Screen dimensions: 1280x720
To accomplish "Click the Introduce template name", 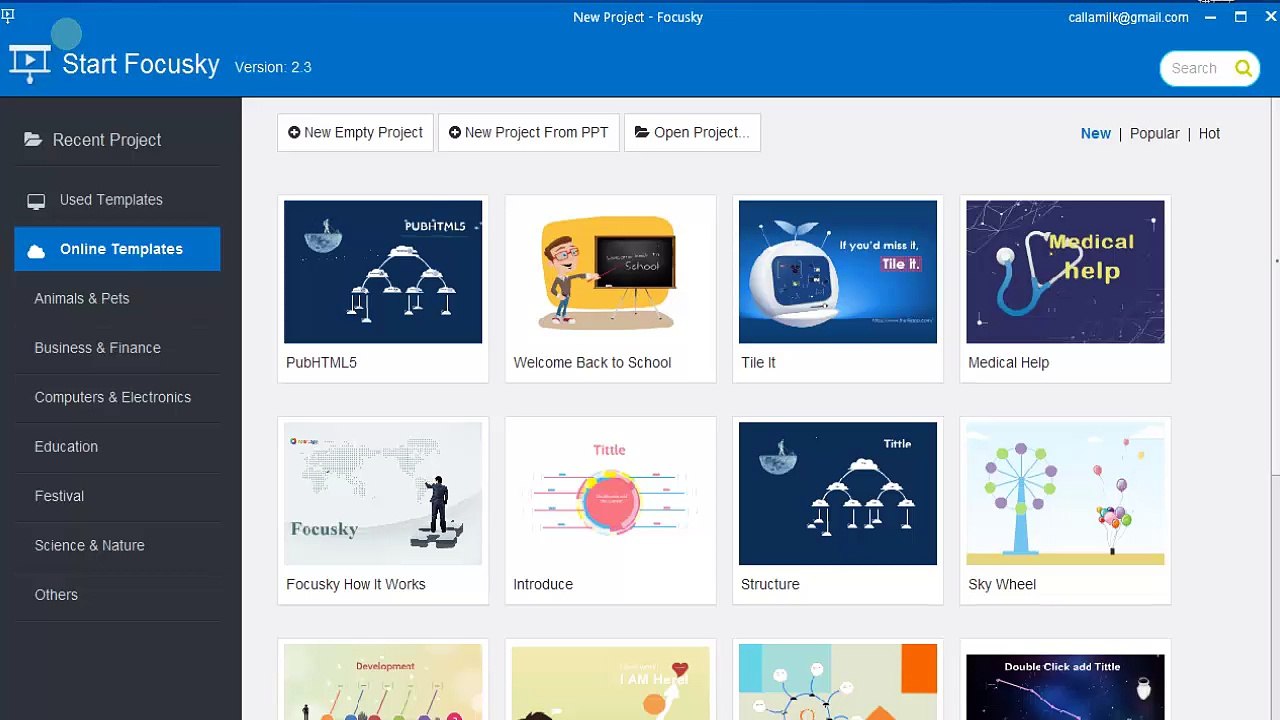I will pyautogui.click(x=543, y=584).
